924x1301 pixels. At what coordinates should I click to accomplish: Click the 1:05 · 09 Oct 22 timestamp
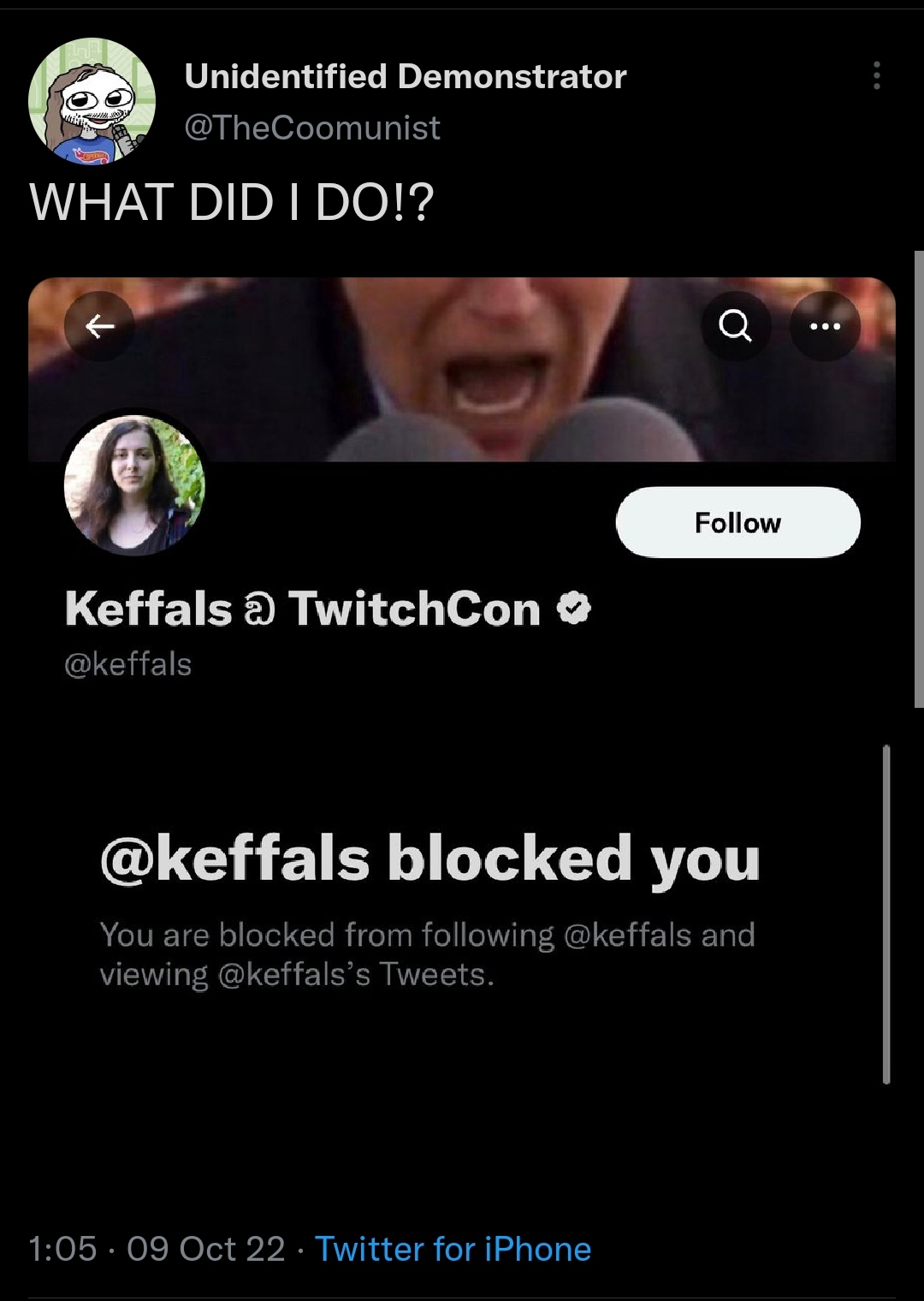(x=157, y=1249)
